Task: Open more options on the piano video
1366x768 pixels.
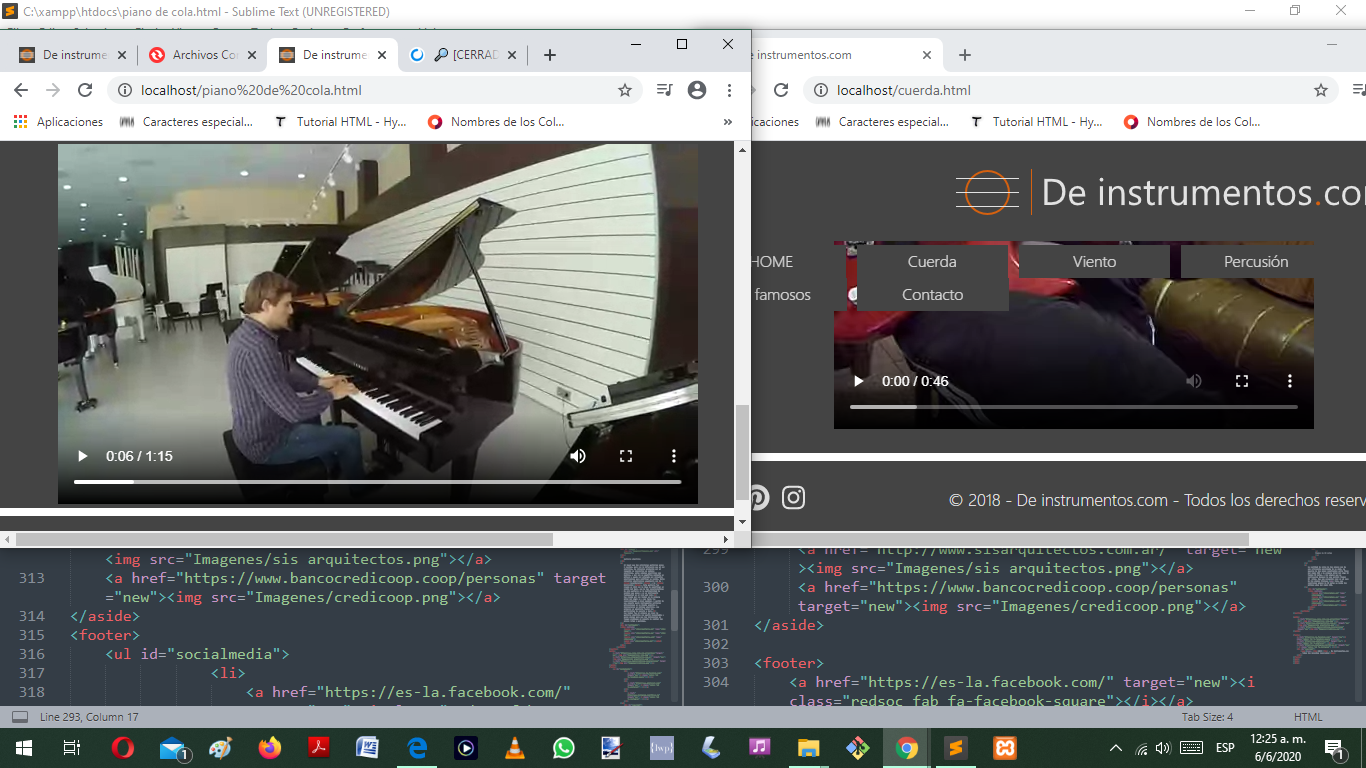Action: pos(674,456)
